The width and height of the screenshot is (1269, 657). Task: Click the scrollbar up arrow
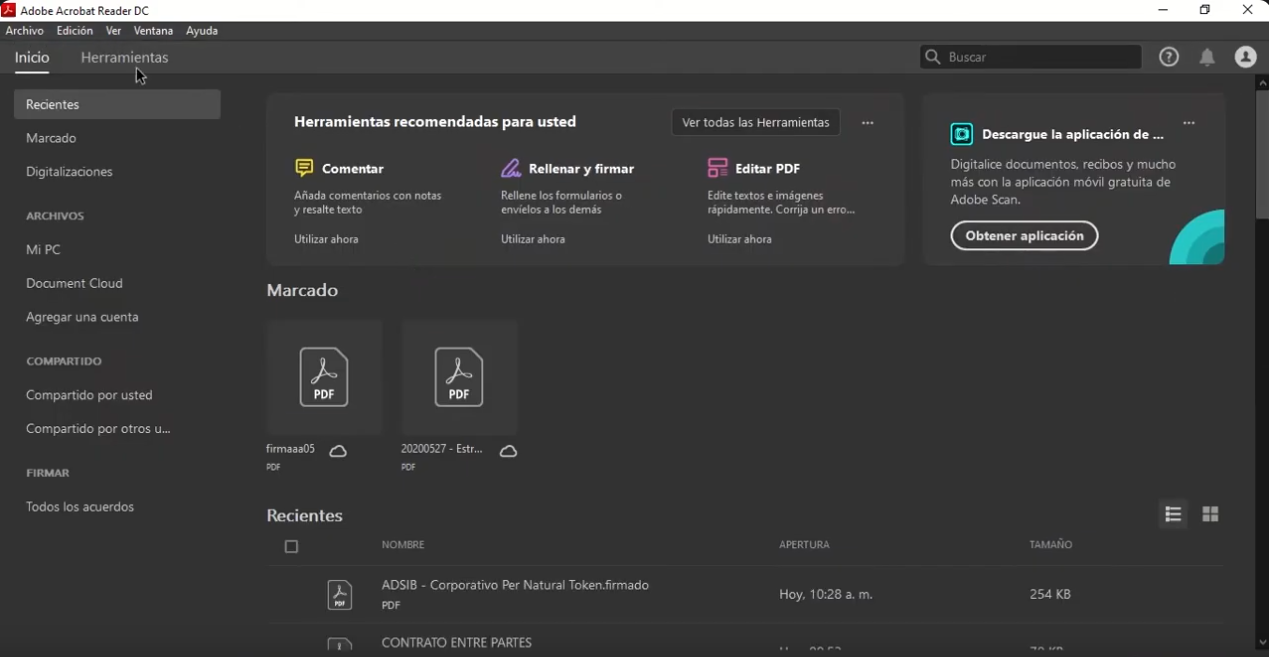1262,83
